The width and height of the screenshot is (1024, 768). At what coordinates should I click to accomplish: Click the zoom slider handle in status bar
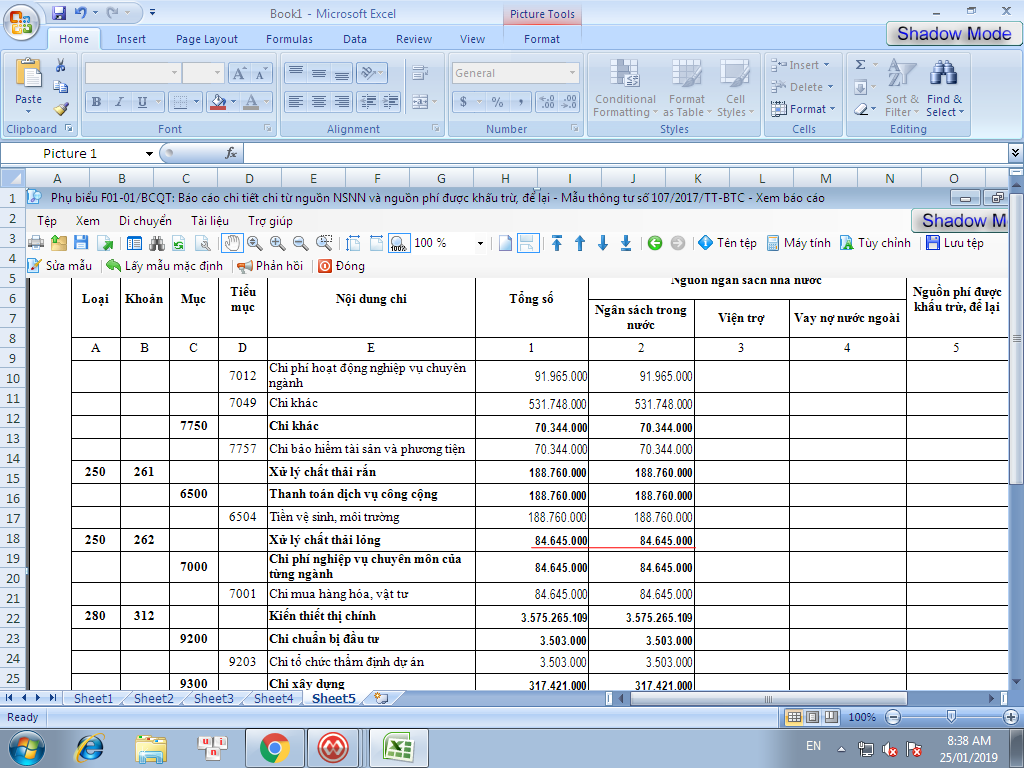pos(951,718)
